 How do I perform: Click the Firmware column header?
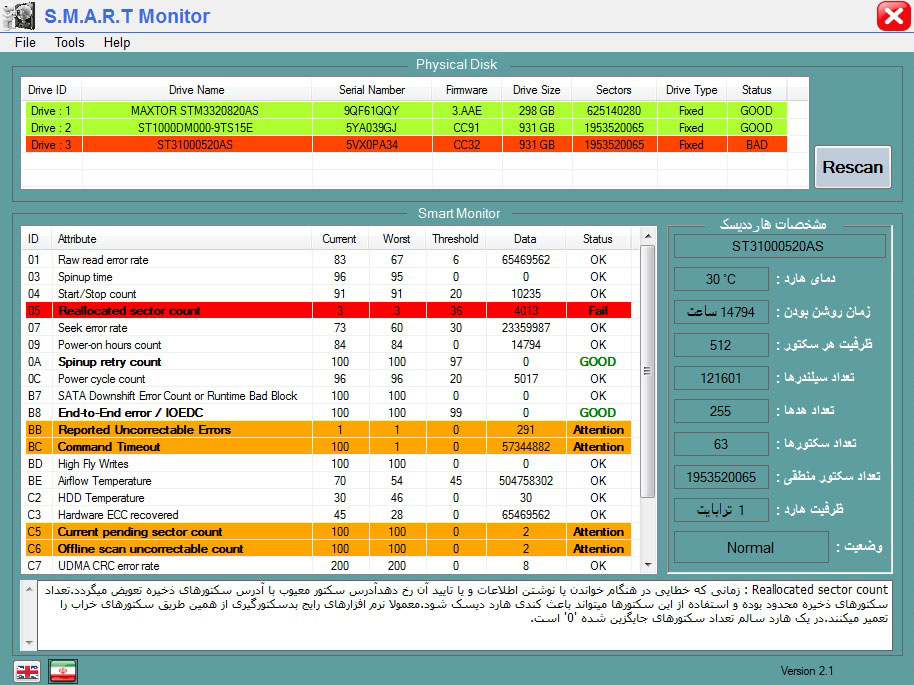tap(466, 90)
